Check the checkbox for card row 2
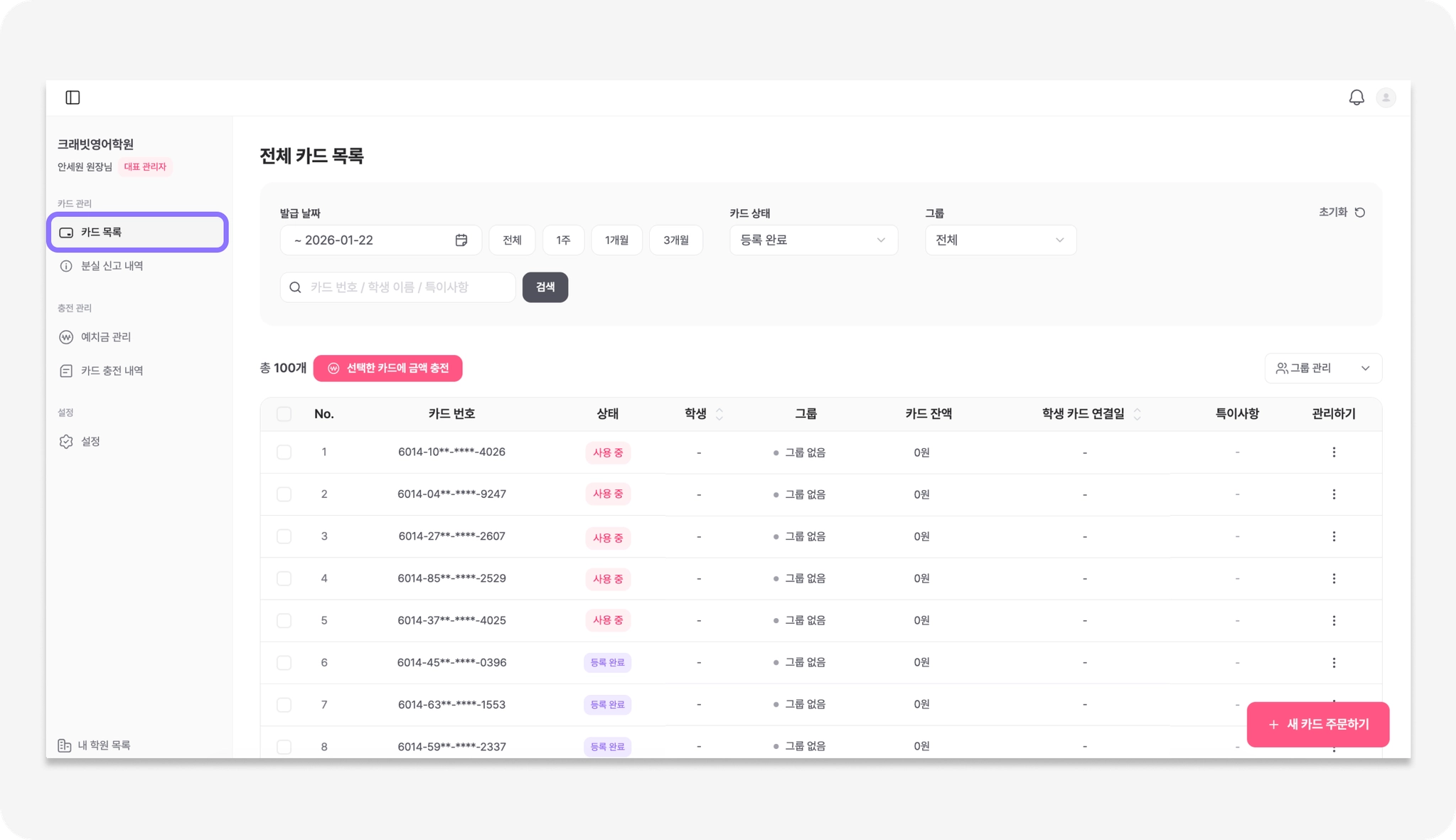1456x840 pixels. click(x=284, y=494)
